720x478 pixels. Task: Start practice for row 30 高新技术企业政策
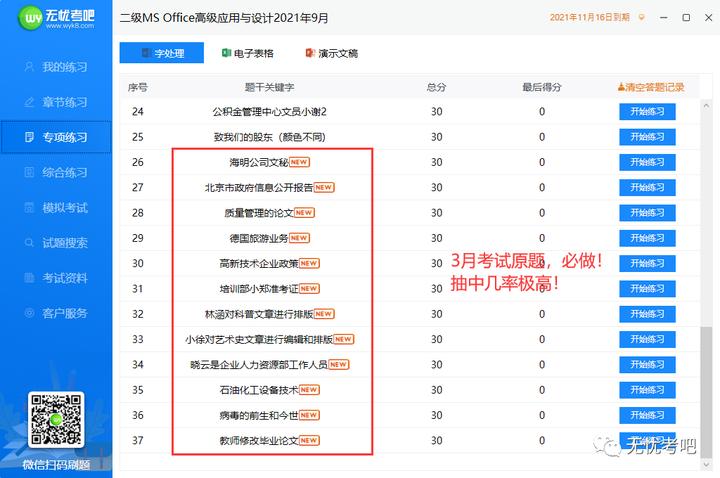coord(647,263)
